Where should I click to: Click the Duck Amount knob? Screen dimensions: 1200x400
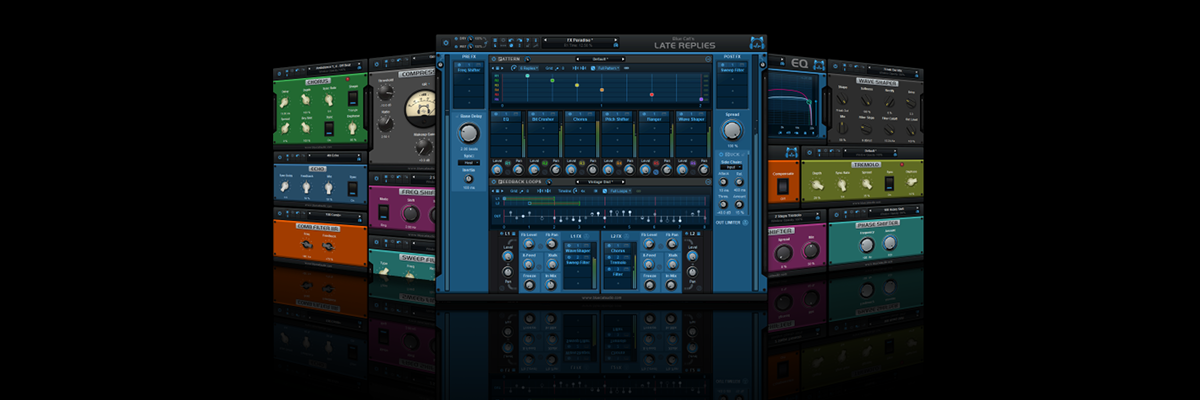point(739,204)
